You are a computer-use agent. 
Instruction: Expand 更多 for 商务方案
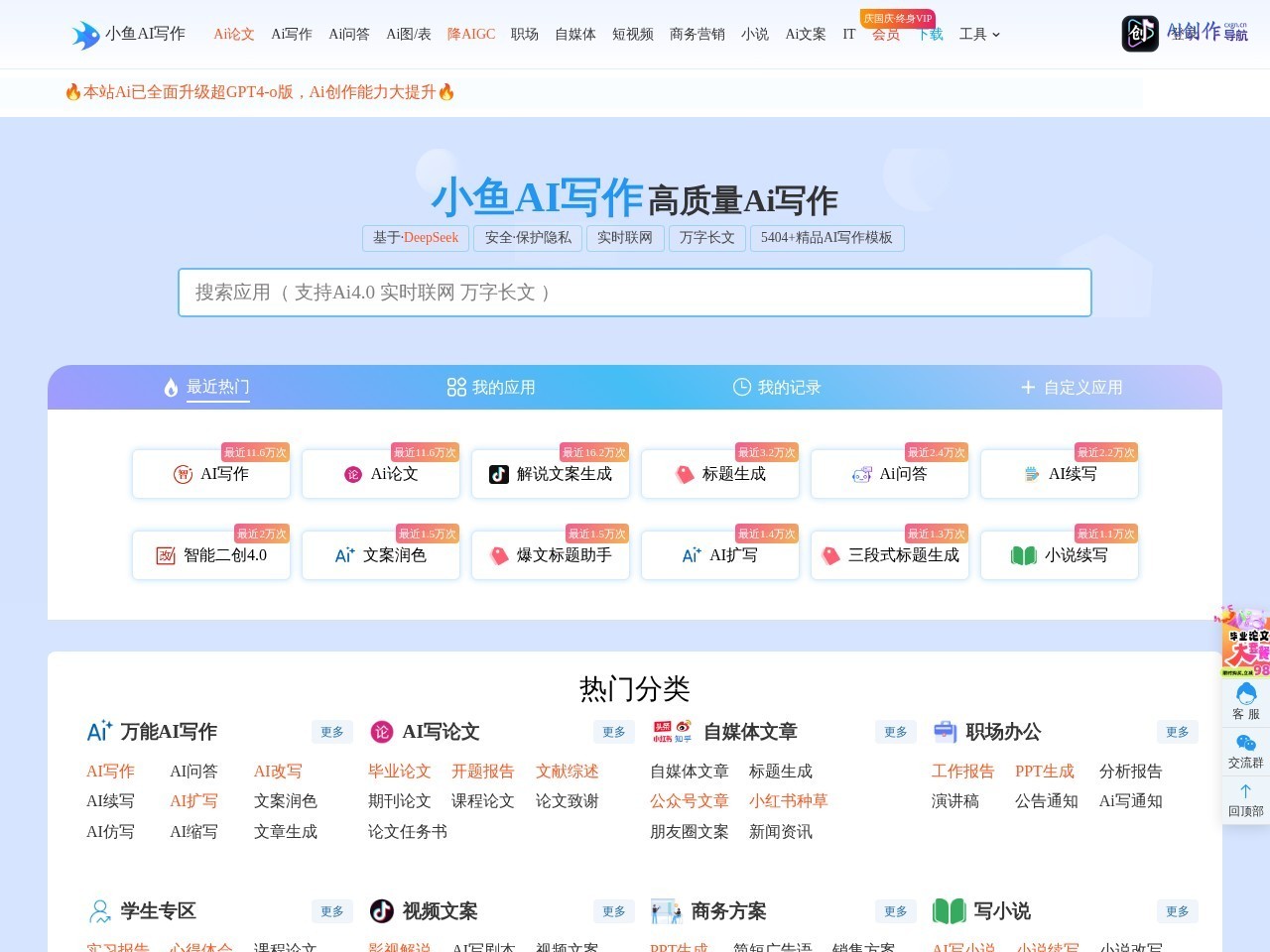point(896,911)
